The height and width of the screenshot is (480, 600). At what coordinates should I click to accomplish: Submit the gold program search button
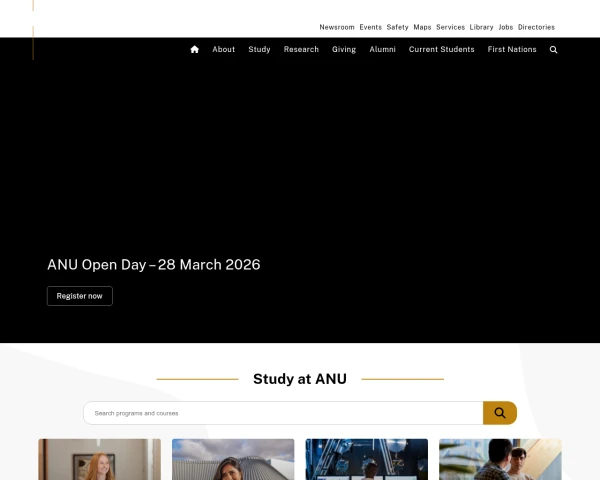coord(500,413)
